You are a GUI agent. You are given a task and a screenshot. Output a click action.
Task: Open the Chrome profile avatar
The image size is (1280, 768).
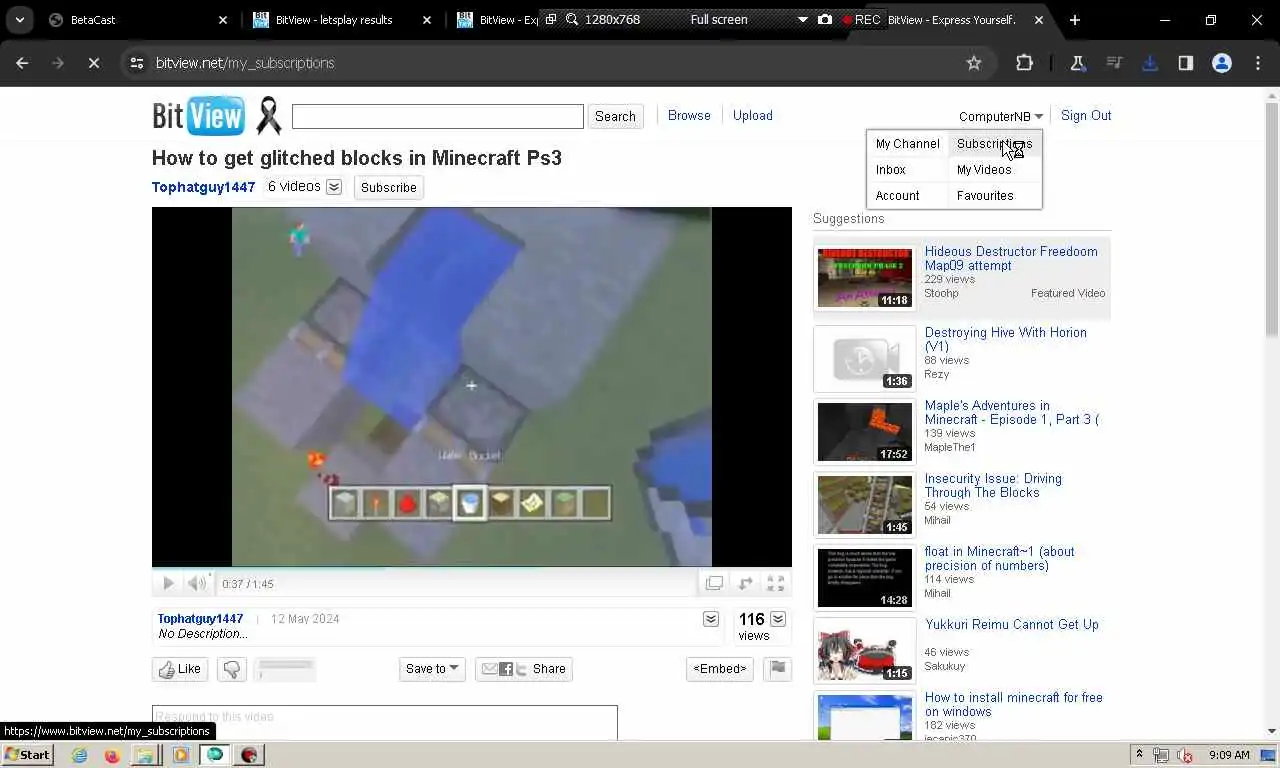[1222, 63]
